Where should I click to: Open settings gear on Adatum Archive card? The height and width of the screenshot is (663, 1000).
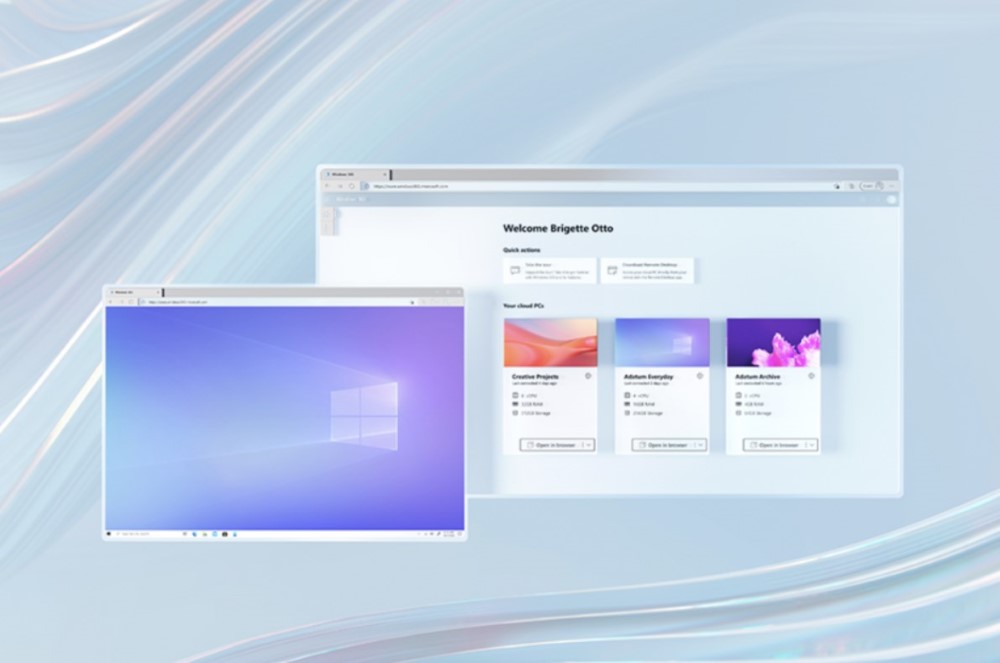pyautogui.click(x=811, y=376)
